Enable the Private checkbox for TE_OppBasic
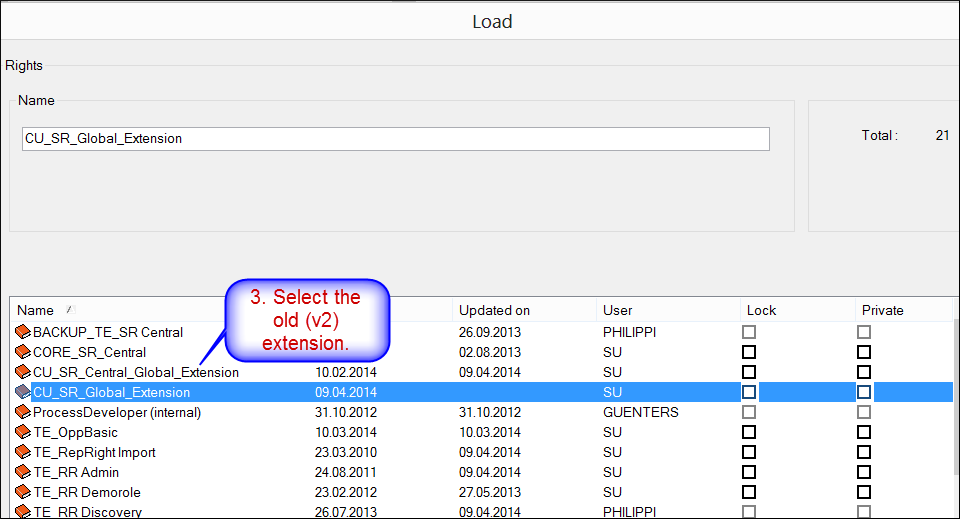The height and width of the screenshot is (519, 960). [864, 432]
